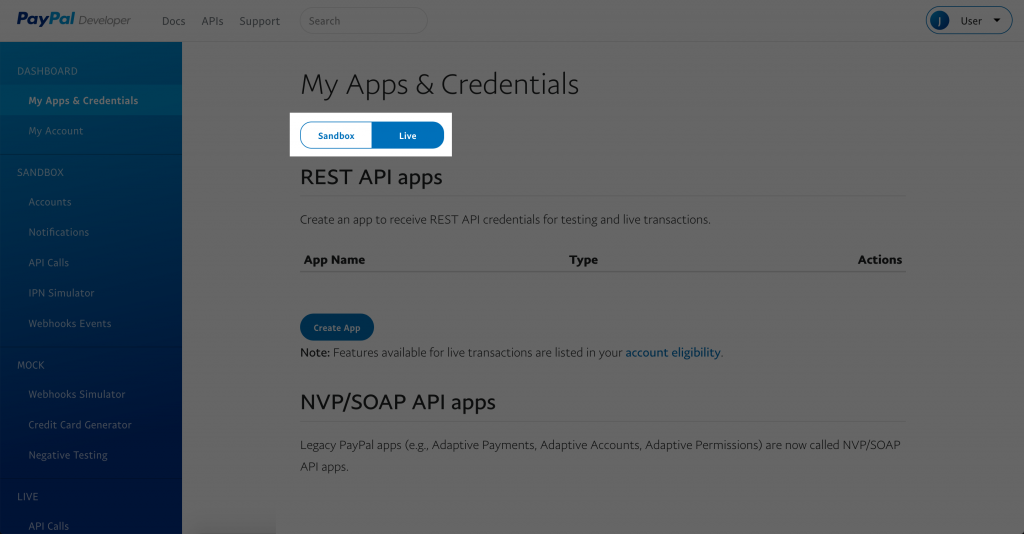Click the Search input field

(x=363, y=21)
